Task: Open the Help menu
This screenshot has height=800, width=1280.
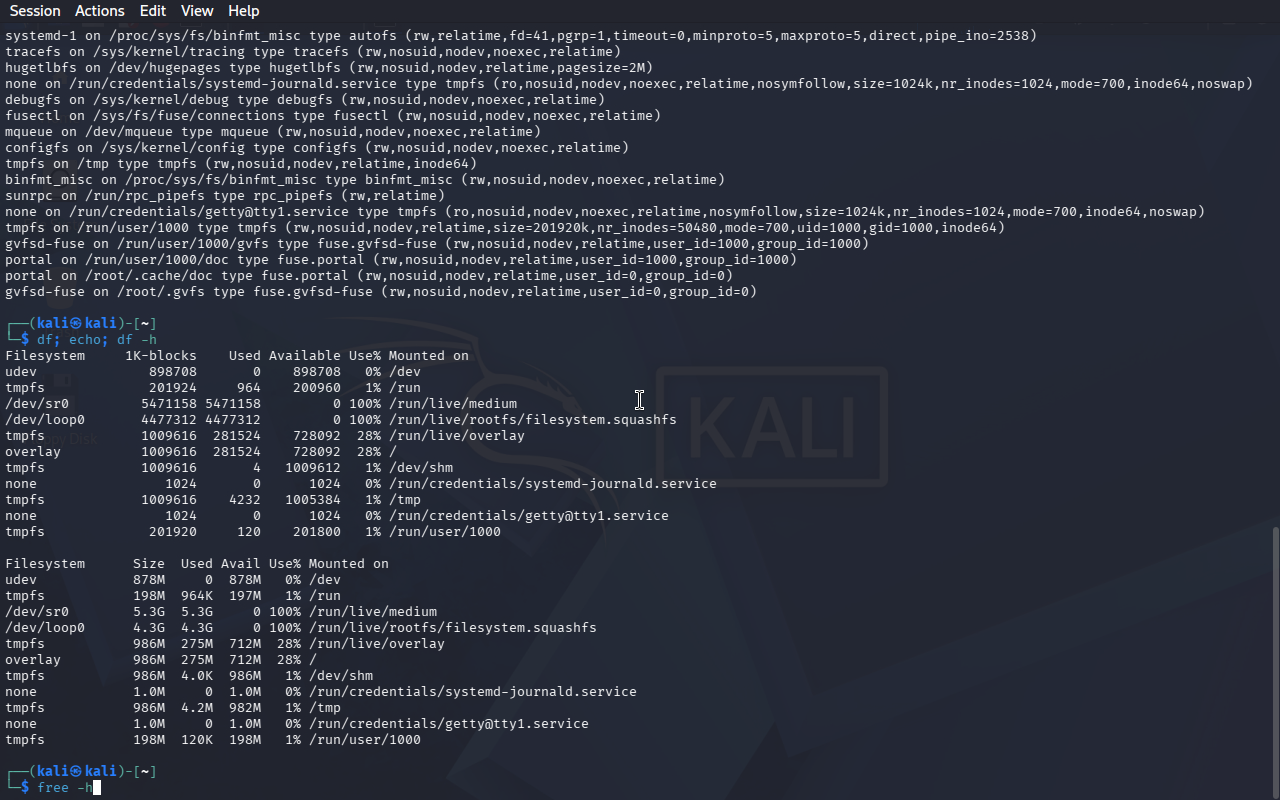Action: (x=244, y=11)
